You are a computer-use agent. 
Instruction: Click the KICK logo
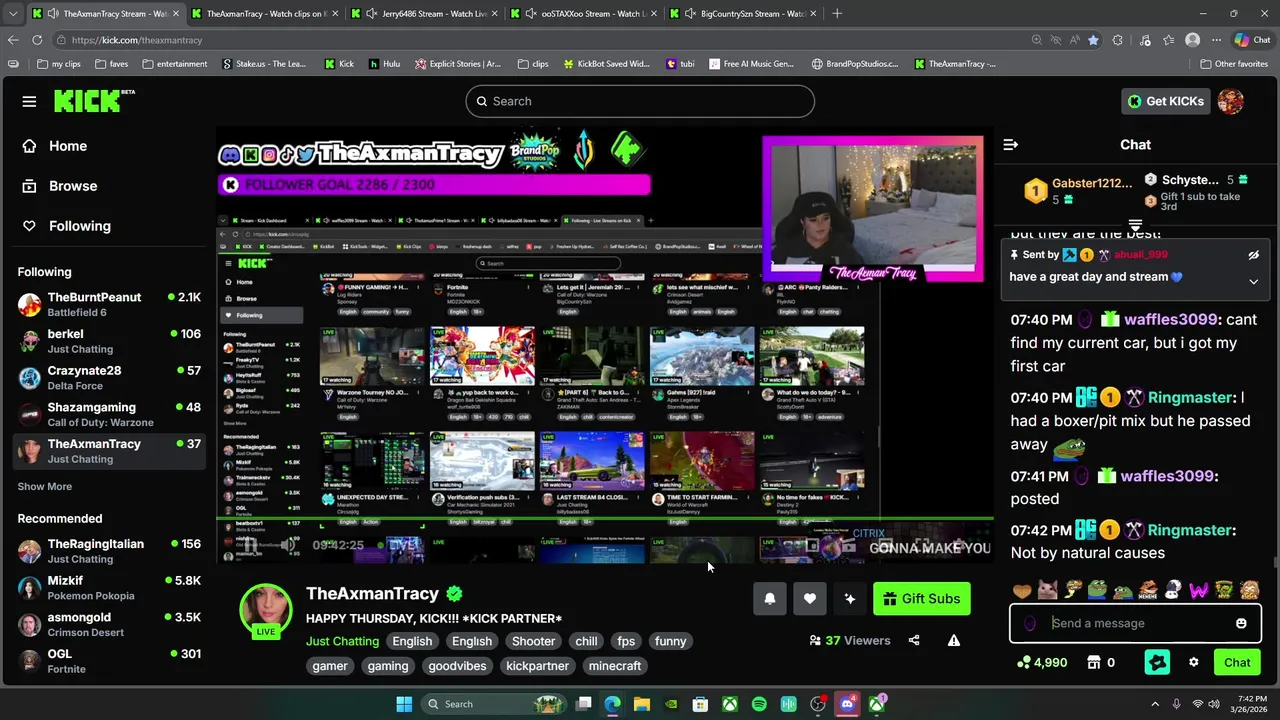pos(94,100)
